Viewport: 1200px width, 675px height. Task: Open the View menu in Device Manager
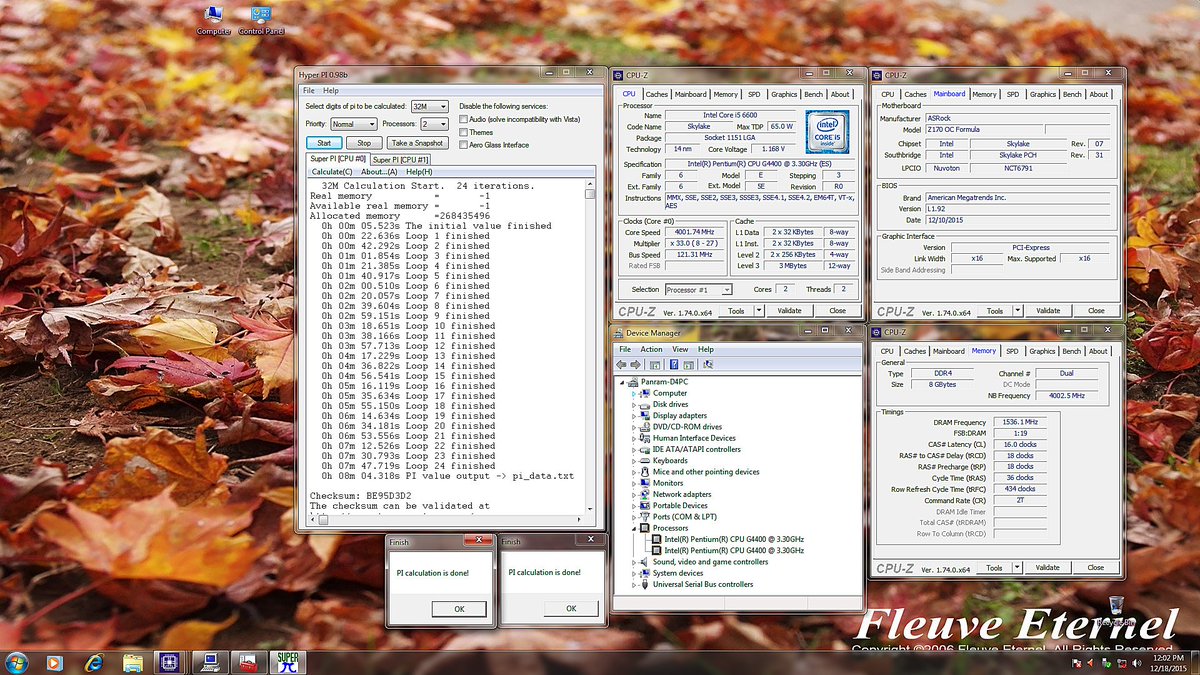pyautogui.click(x=680, y=349)
